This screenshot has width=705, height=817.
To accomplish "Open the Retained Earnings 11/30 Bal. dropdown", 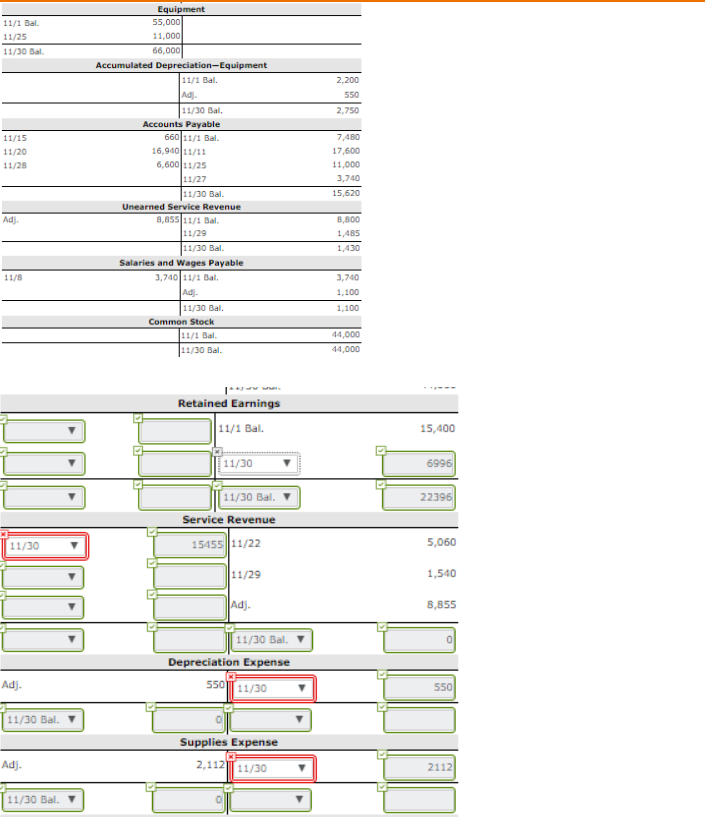I will click(x=259, y=497).
